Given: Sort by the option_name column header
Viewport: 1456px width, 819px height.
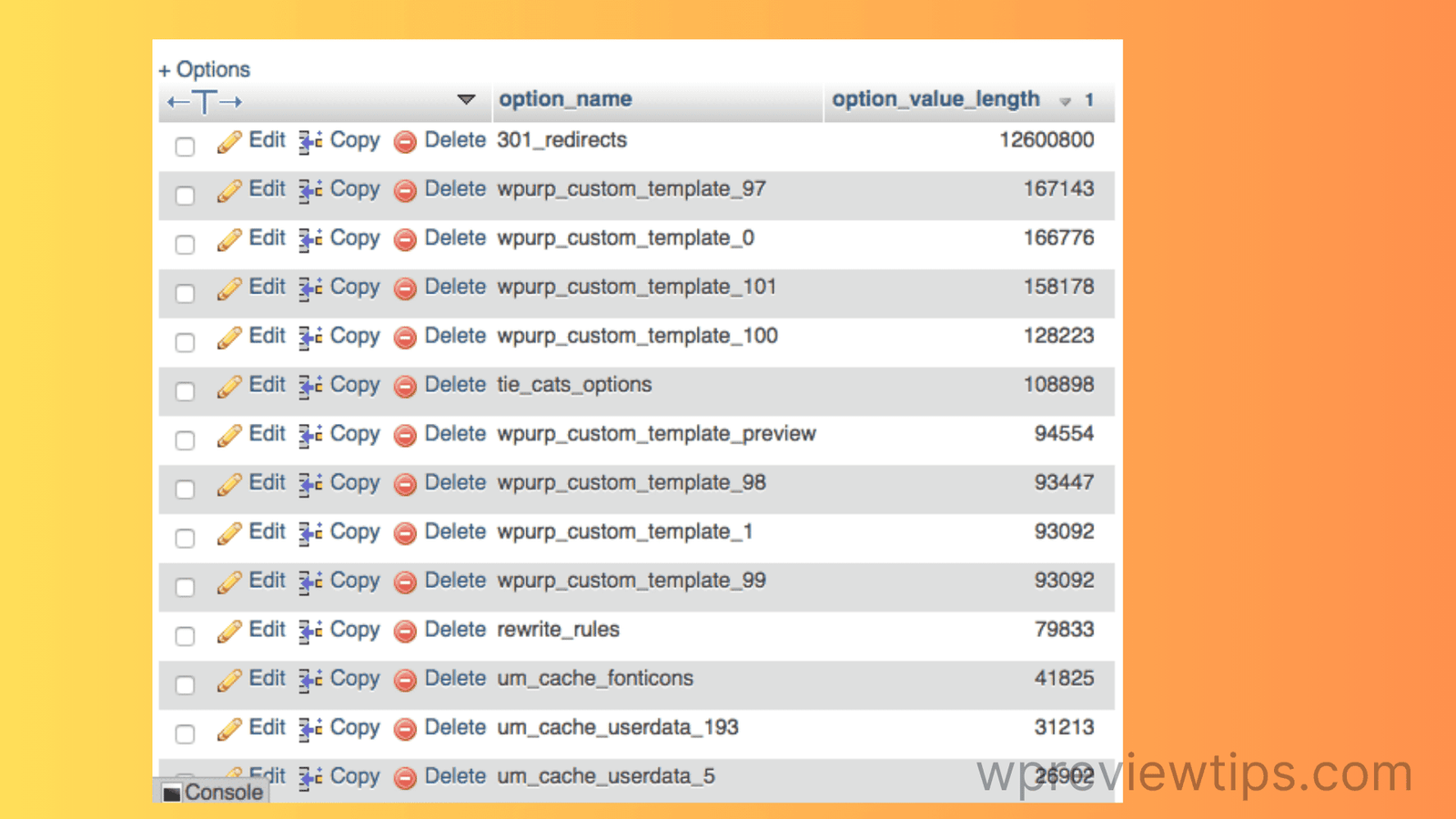Looking at the screenshot, I should [565, 99].
